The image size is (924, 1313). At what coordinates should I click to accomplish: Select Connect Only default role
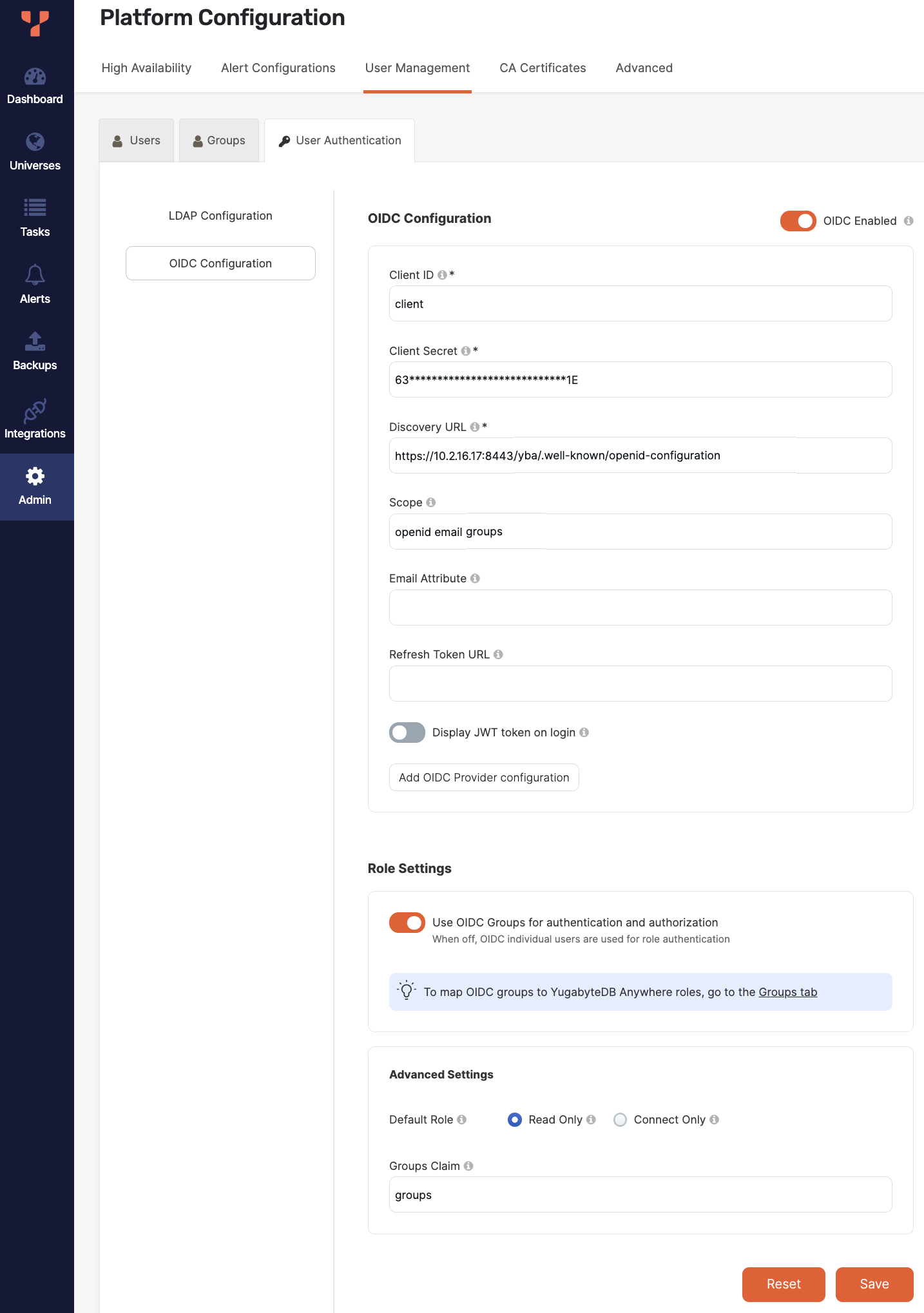(620, 1120)
